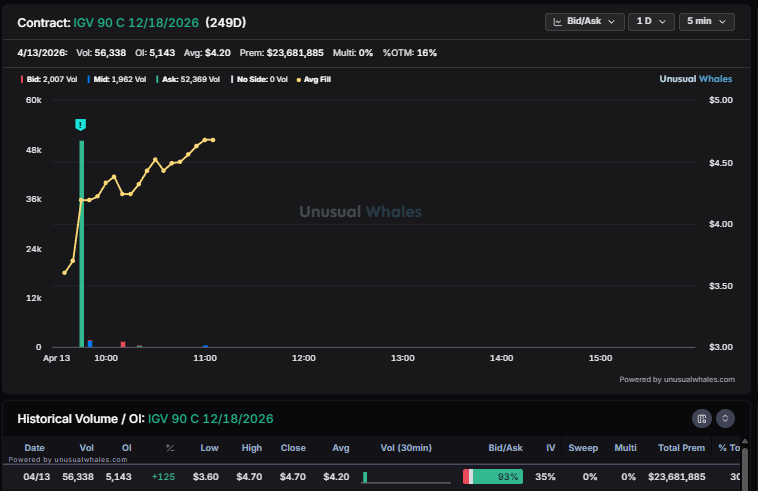Select the 04/13 date cell

tap(37, 477)
